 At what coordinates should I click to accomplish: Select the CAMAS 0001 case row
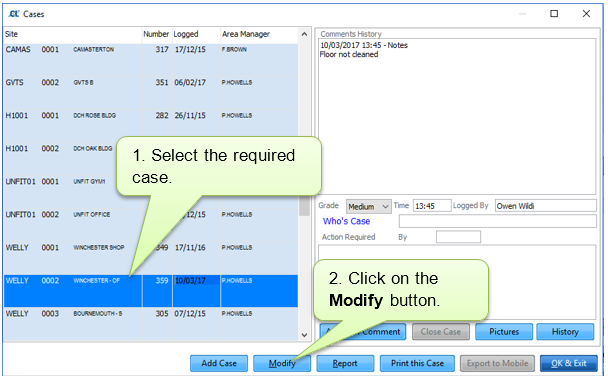(151, 60)
